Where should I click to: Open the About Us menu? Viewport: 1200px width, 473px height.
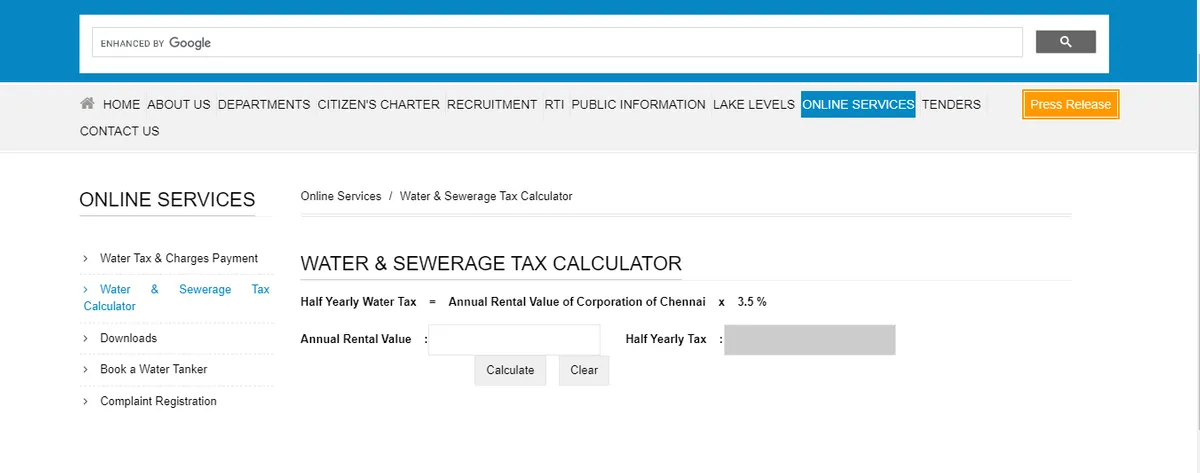pos(179,104)
